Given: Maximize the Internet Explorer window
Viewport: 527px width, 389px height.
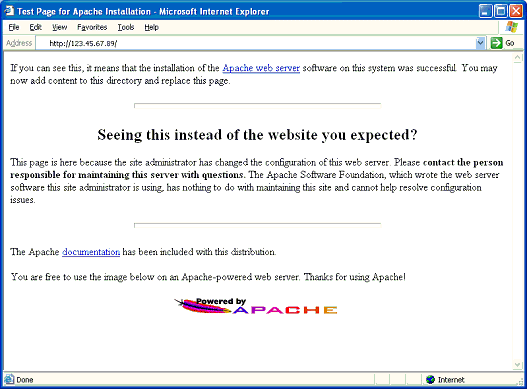Looking at the screenshot, I should tap(500, 11).
